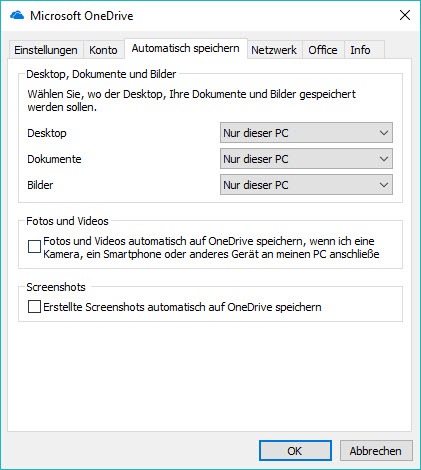Click the 'Desktop' row label
This screenshot has height=470, width=421.
tap(47, 133)
